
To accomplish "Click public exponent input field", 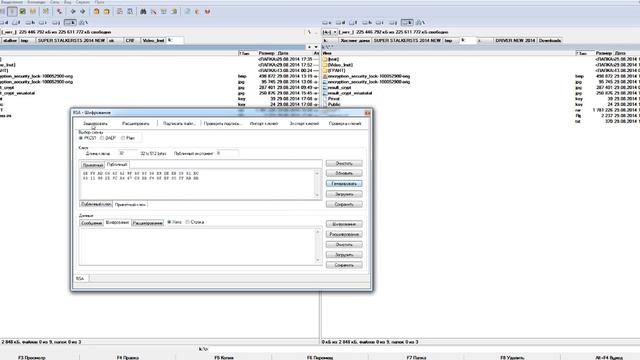I will coord(227,153).
